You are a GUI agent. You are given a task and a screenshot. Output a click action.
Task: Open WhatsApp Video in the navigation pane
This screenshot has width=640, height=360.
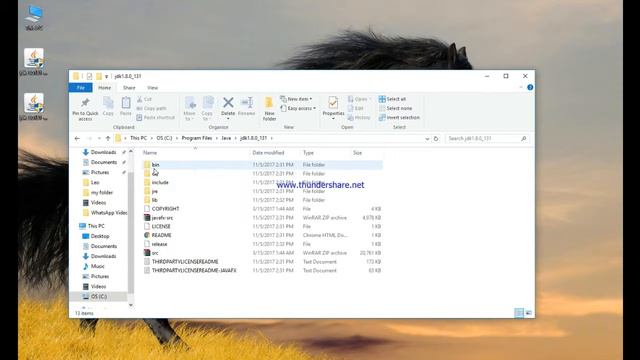pos(109,213)
